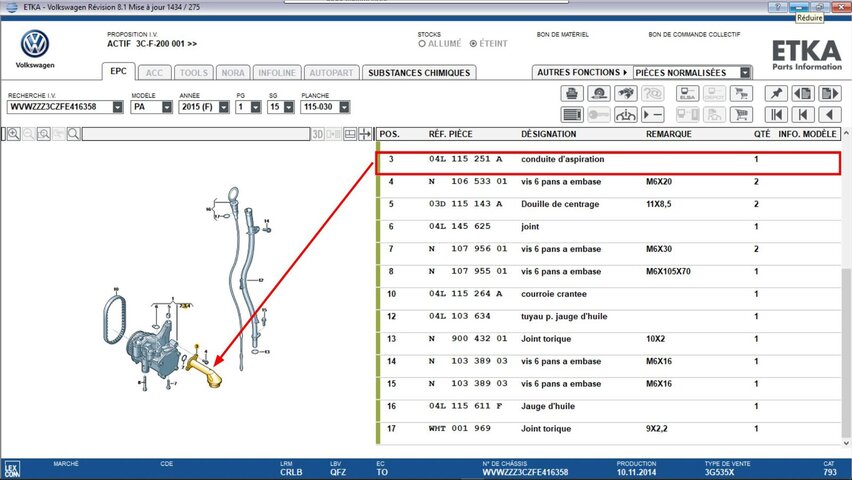Switch to the SUBSTANCES CHIMIQUES tab
Viewport: 852px width, 480px height.
point(418,73)
